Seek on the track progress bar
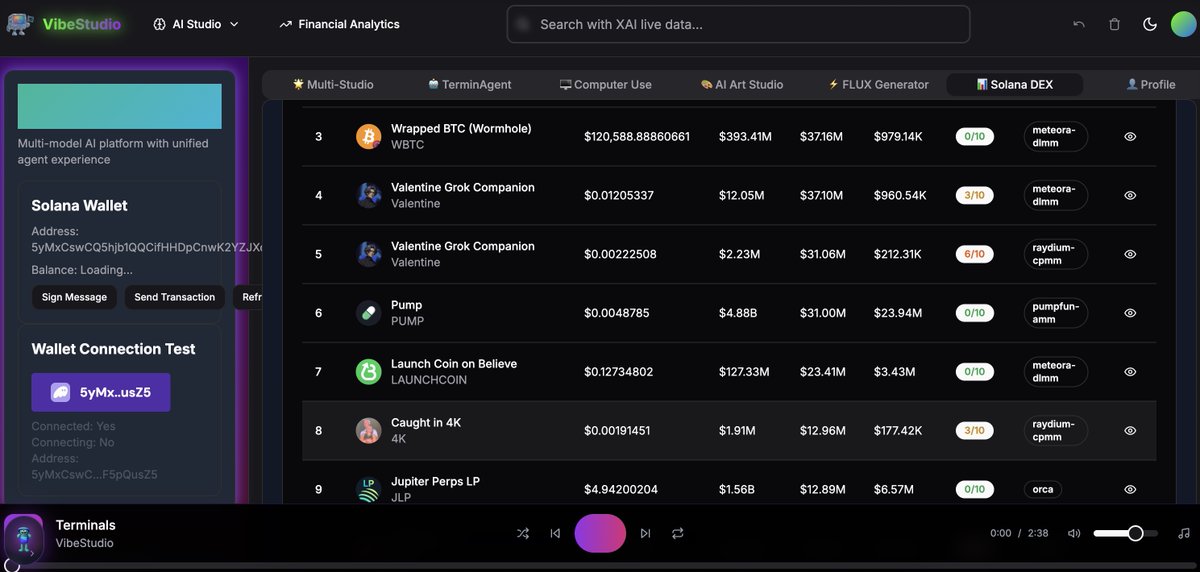This screenshot has height=572, width=1200. (600, 566)
